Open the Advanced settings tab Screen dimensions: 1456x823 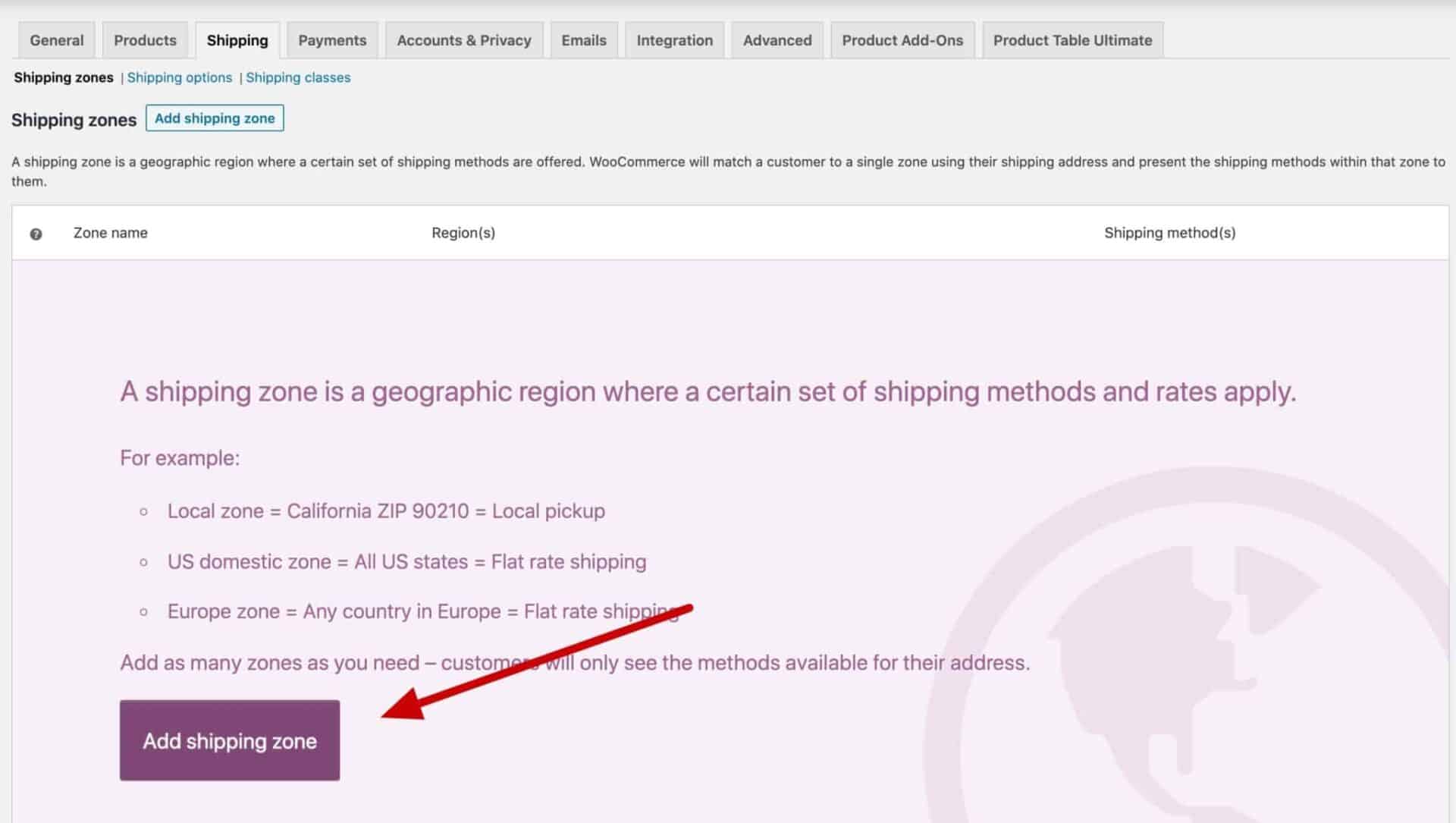point(776,40)
